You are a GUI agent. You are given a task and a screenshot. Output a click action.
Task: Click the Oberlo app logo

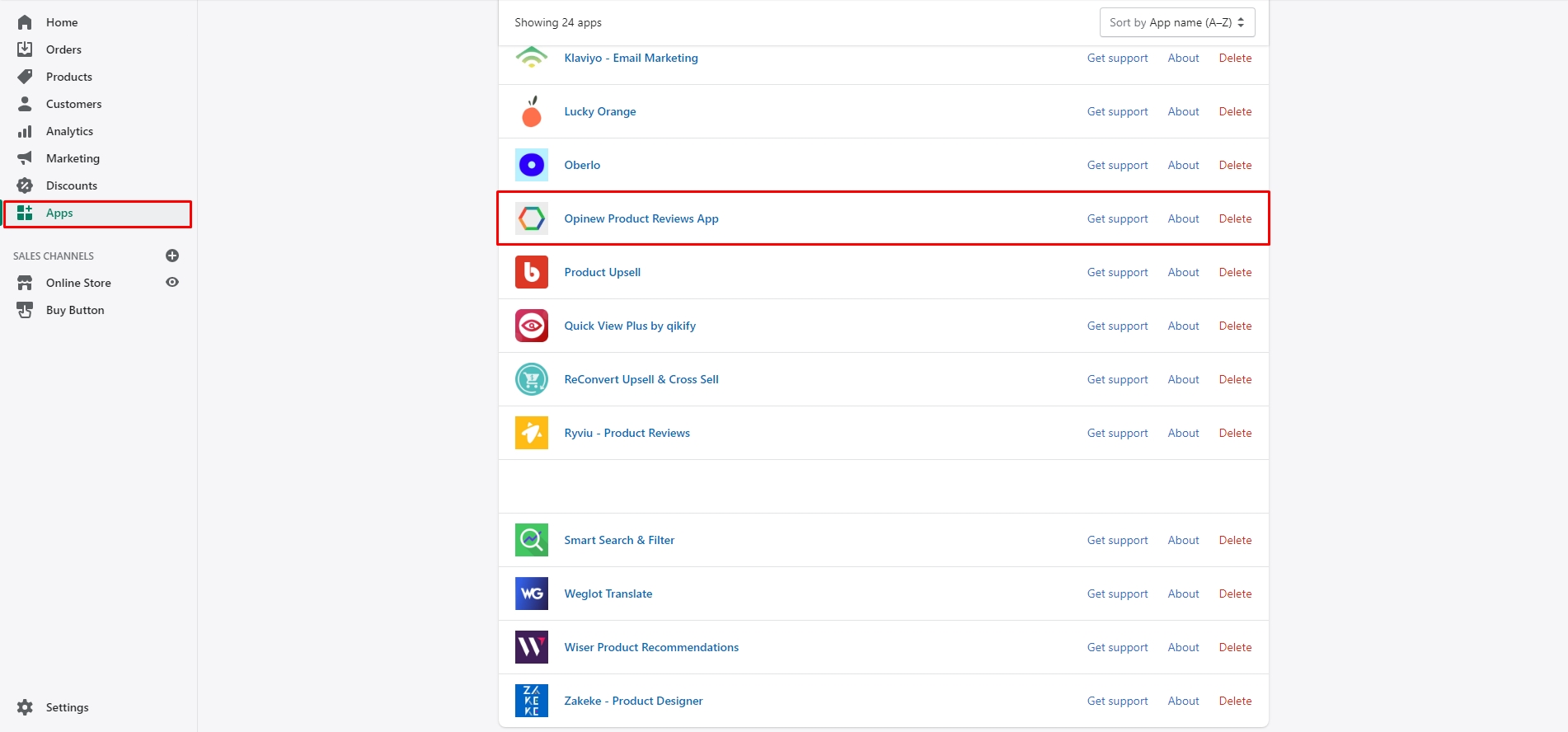532,165
